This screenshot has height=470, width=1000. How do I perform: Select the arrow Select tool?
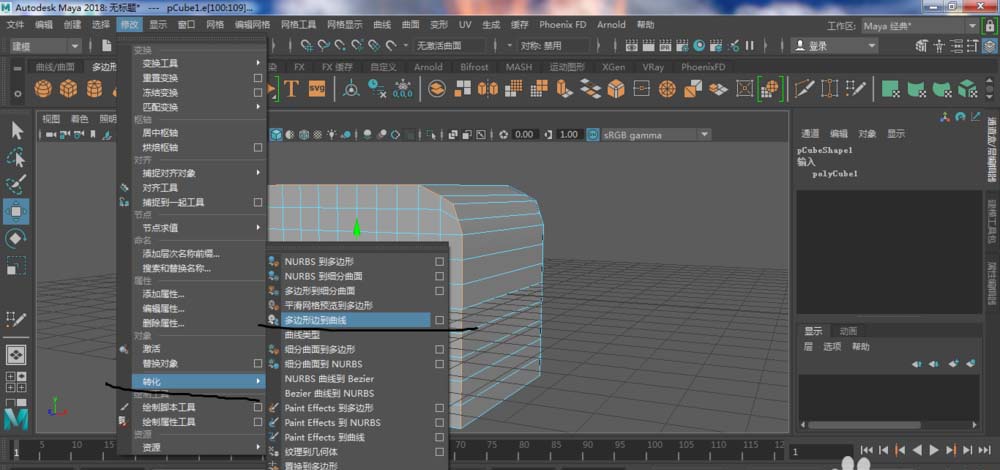point(17,131)
